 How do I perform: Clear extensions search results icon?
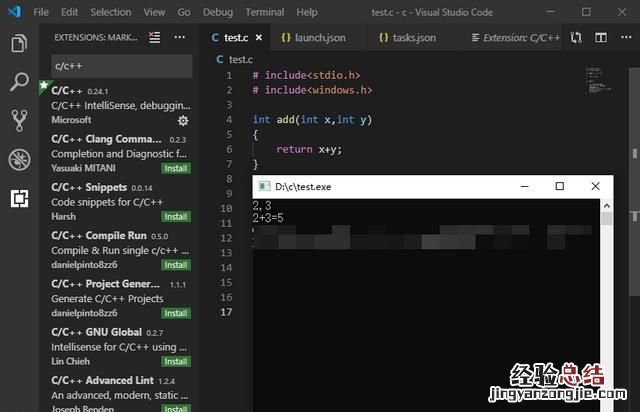pos(154,38)
